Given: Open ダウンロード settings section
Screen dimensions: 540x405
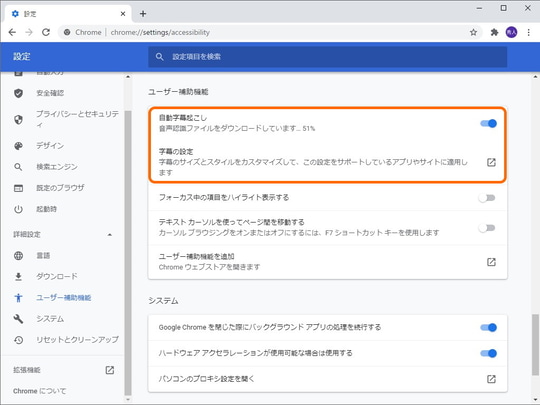Looking at the screenshot, I should pyautogui.click(x=57, y=277).
